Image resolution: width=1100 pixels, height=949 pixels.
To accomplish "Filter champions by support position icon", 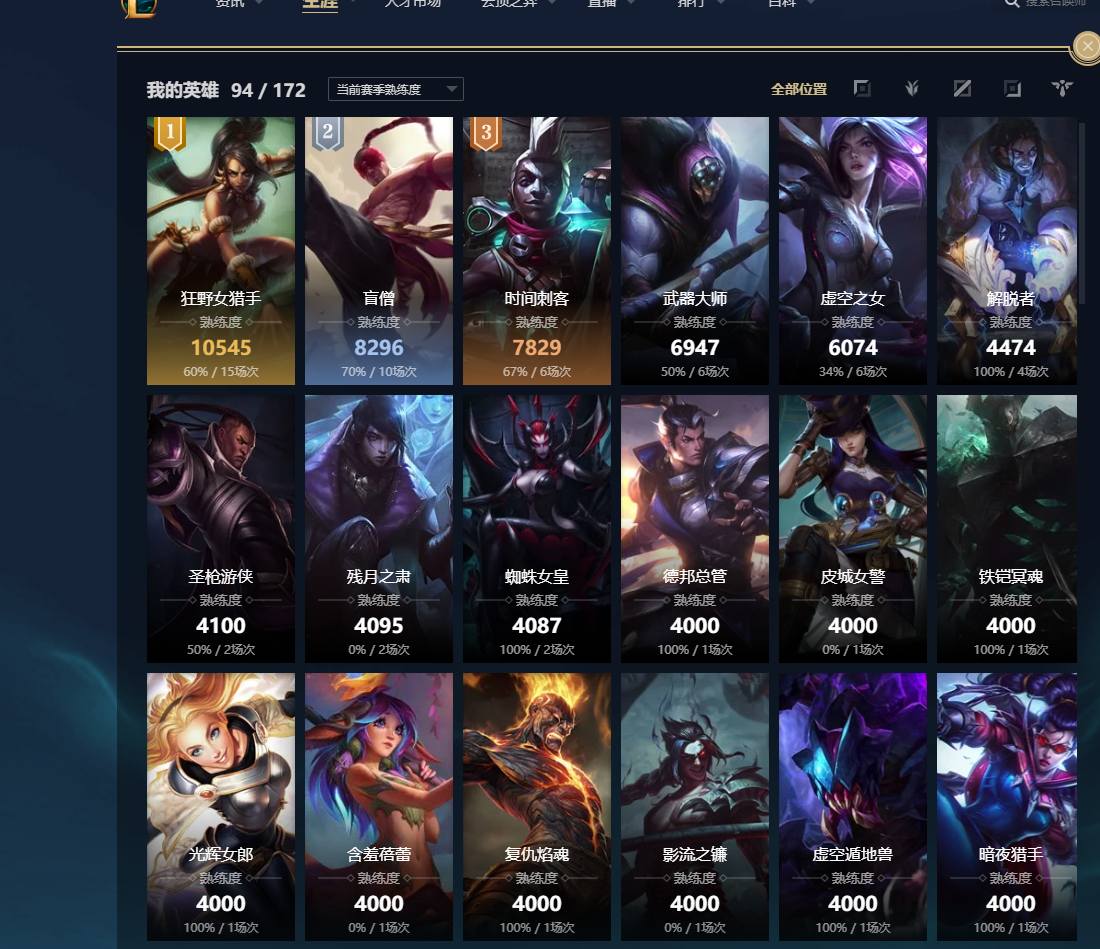I will [x=1061, y=88].
